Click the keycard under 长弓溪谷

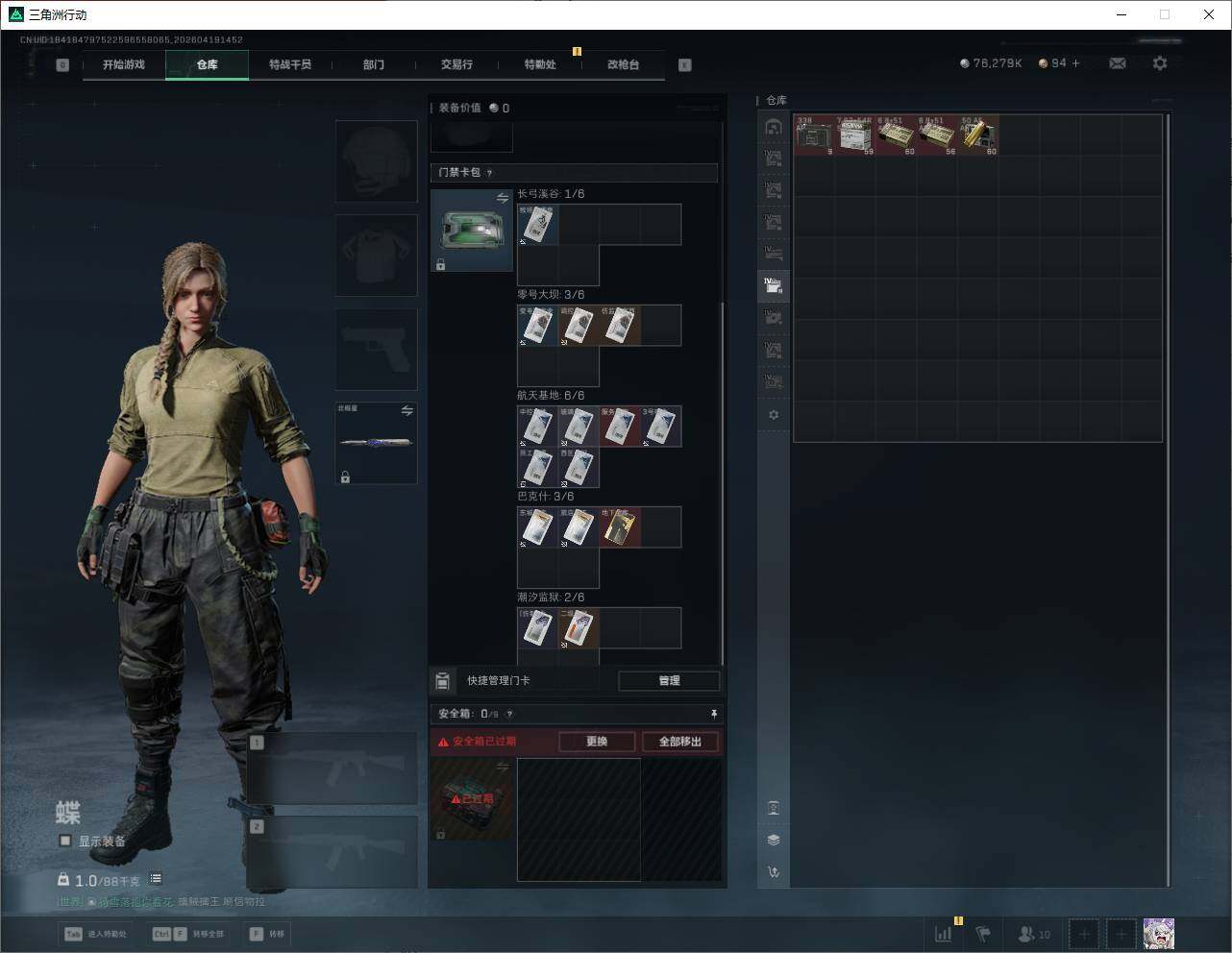pos(537,224)
